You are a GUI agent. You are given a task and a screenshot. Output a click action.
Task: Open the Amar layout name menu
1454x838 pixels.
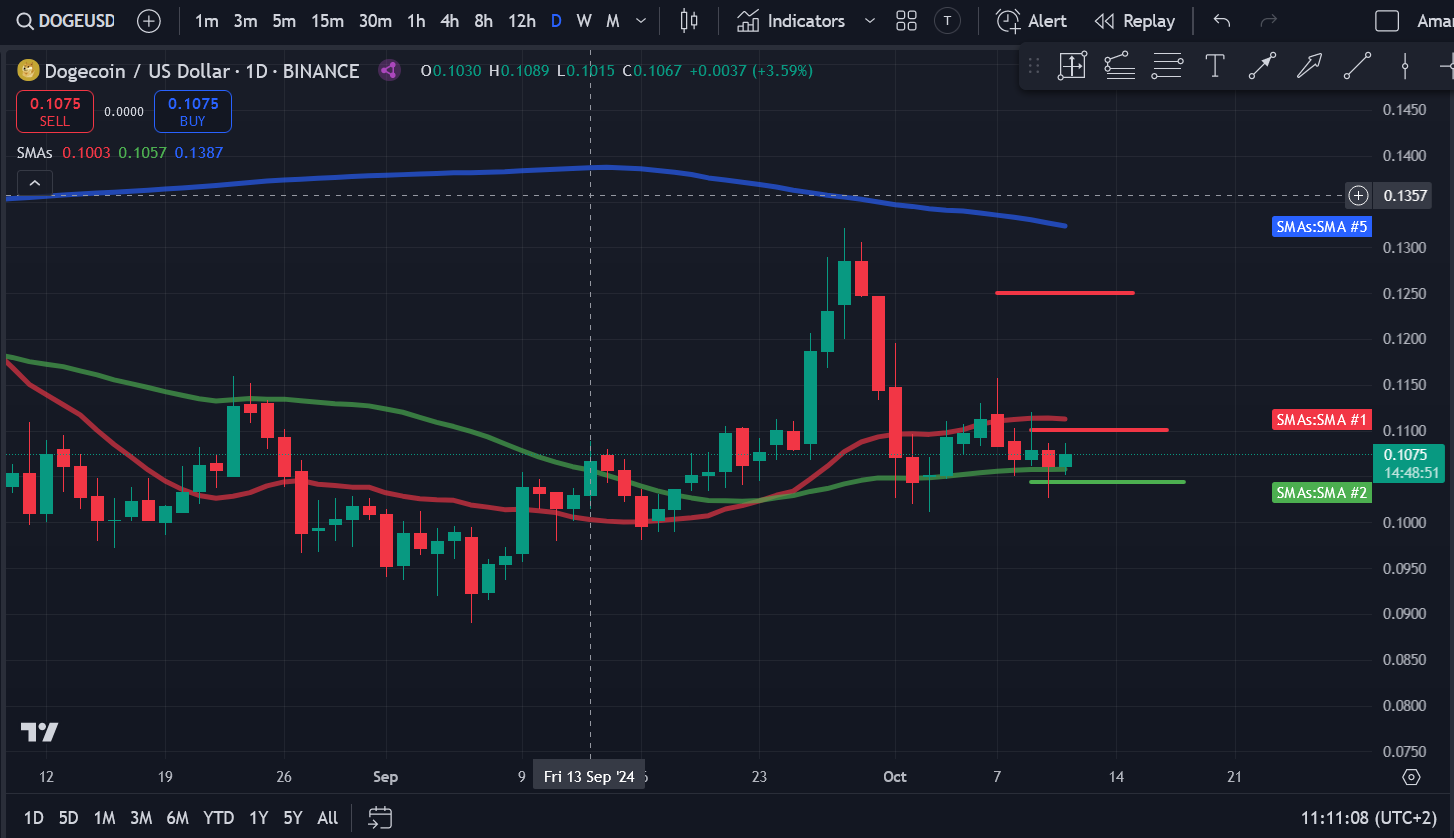1434,21
